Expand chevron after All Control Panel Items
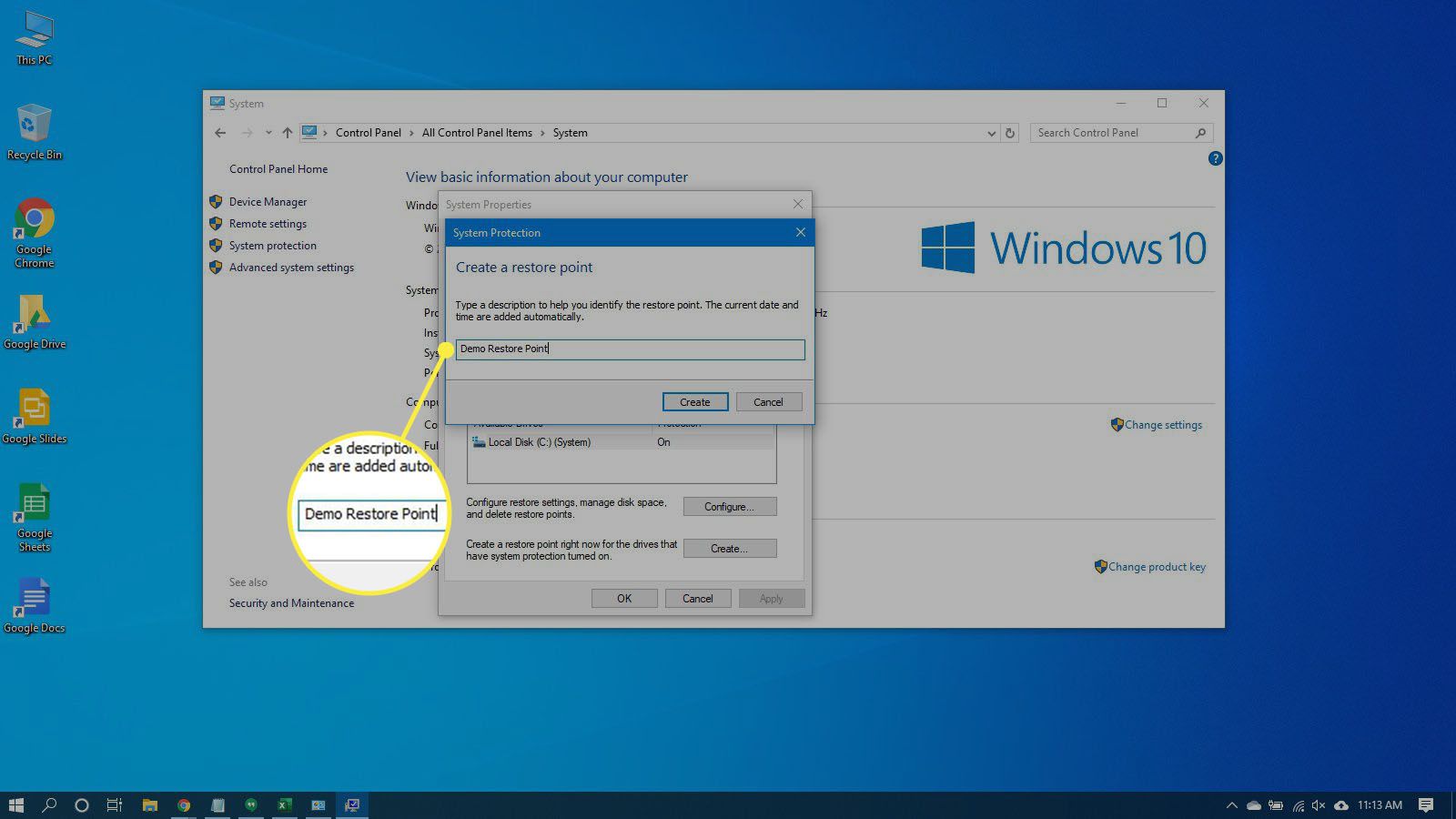This screenshot has height=819, width=1456. [x=542, y=133]
